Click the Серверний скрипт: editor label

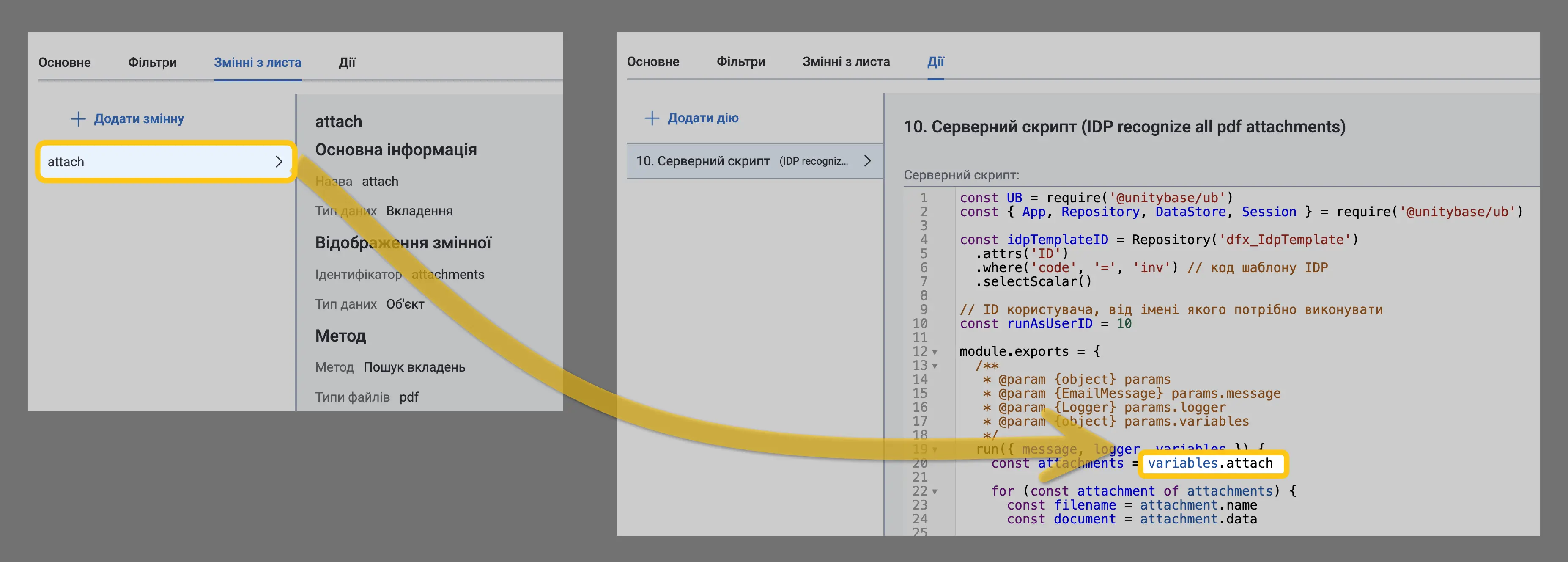(961, 175)
